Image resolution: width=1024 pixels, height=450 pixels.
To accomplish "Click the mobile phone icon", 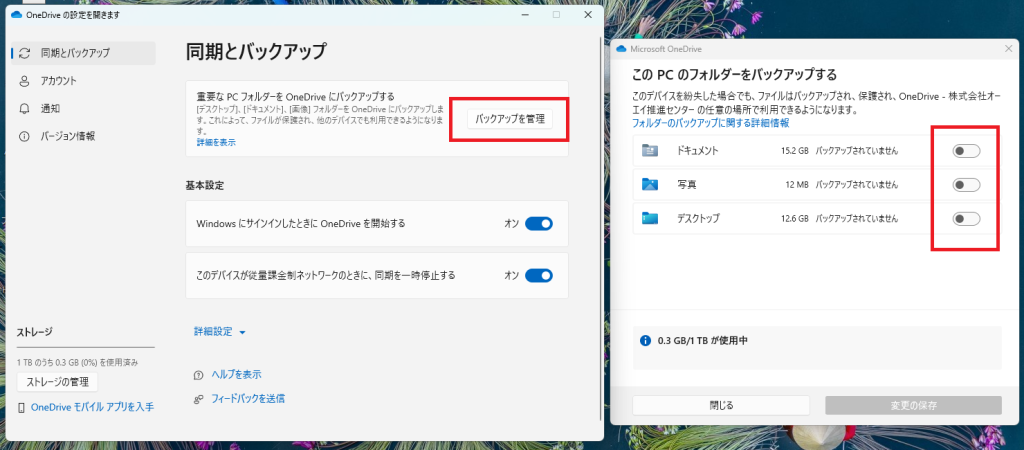I will (22, 408).
